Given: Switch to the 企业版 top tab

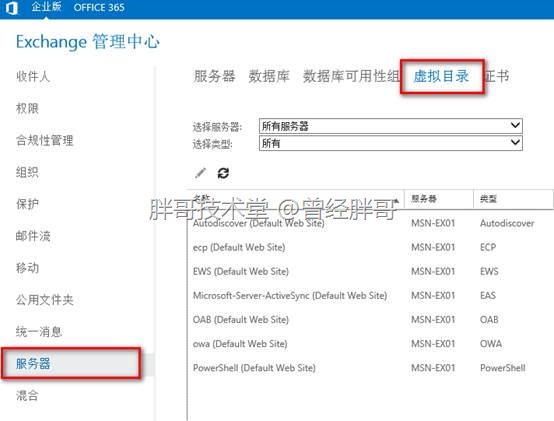Looking at the screenshot, I should point(46,7).
